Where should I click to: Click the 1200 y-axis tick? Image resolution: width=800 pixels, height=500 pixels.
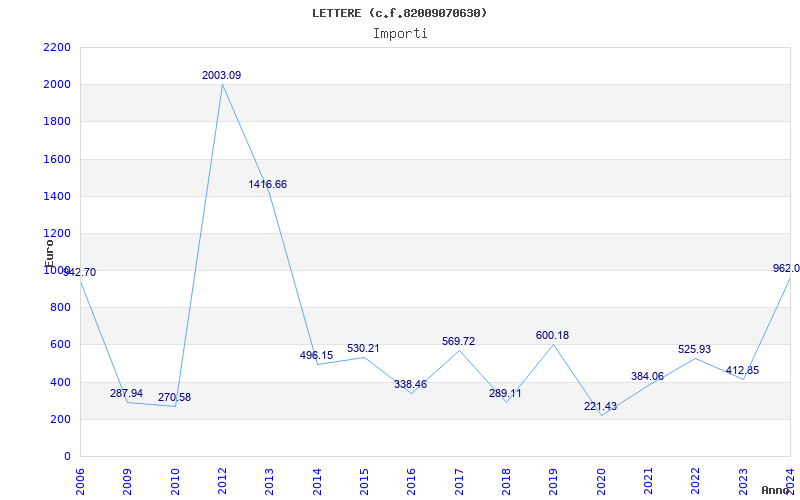57,234
